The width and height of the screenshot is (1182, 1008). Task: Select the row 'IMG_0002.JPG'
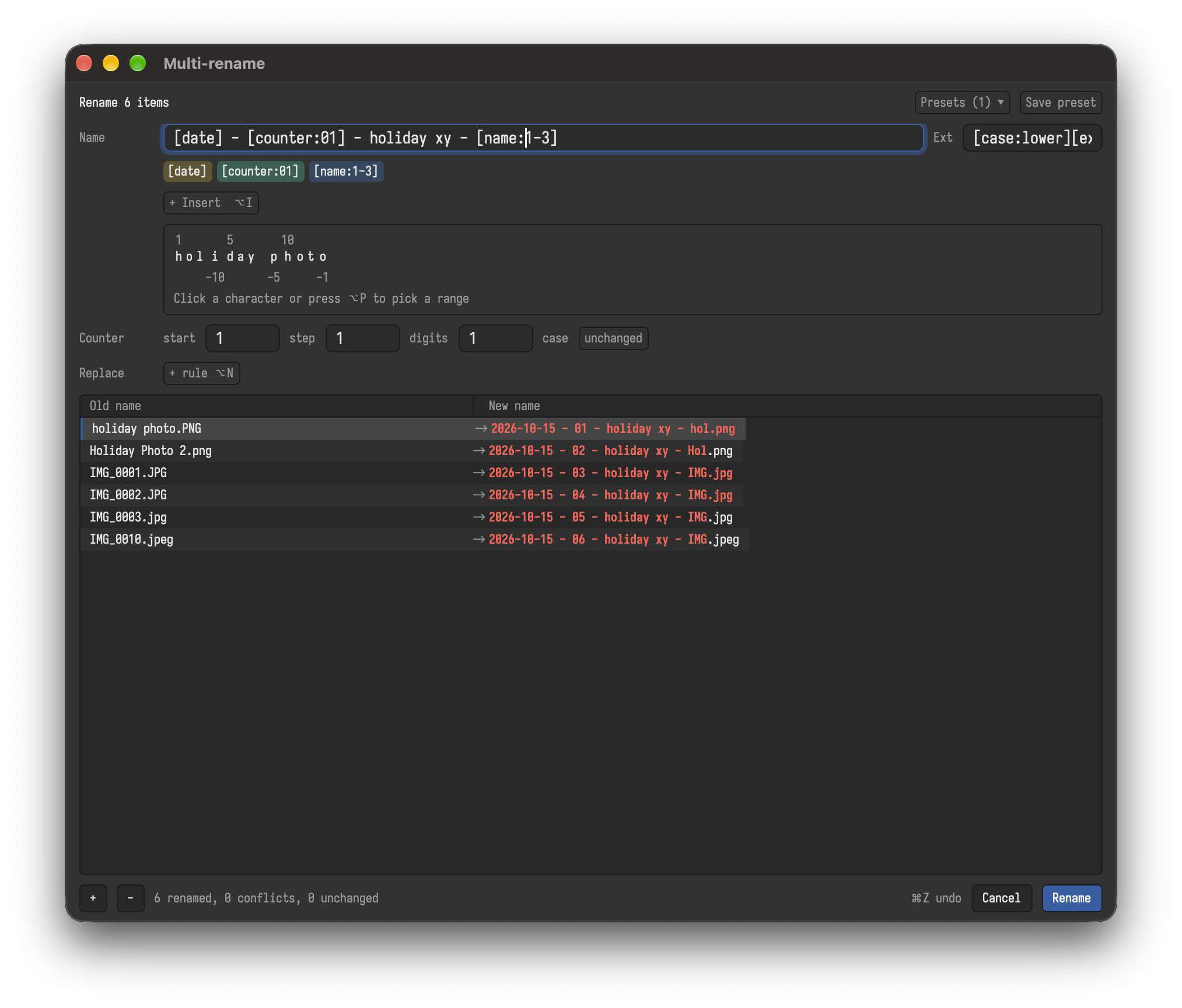413,495
